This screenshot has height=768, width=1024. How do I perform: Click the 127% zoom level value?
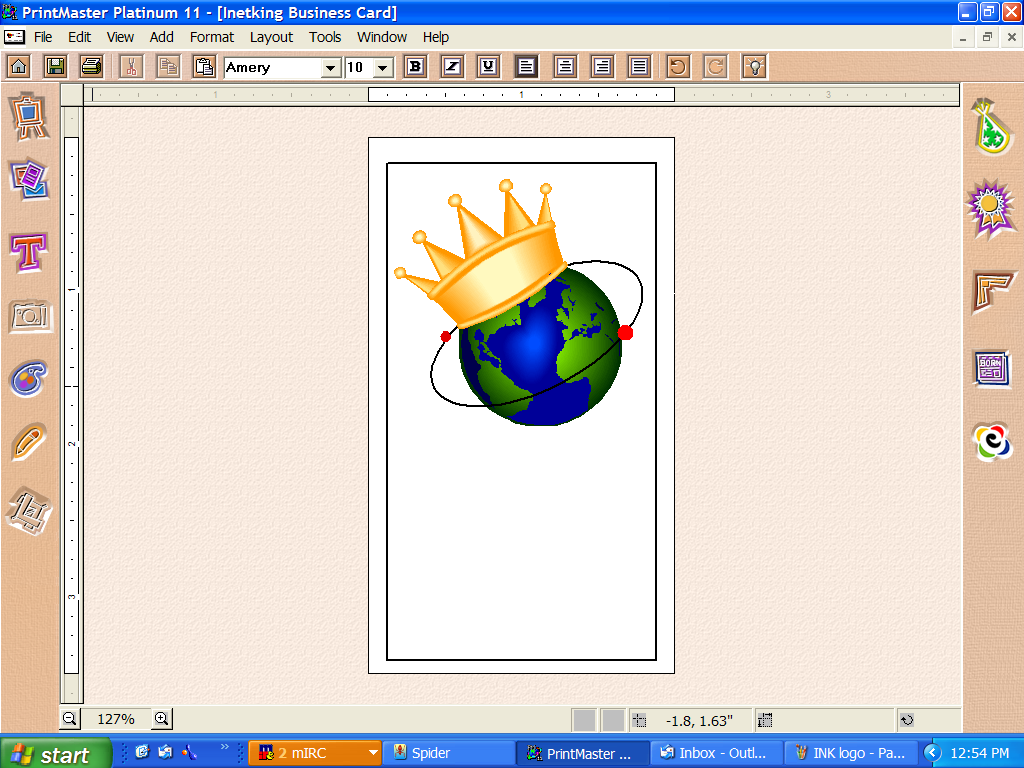(116, 720)
